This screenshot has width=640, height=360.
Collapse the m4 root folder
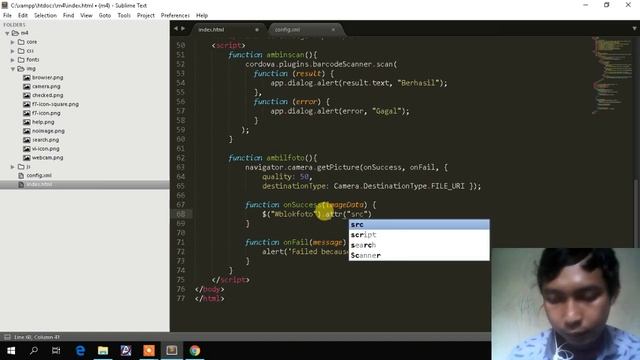point(7,33)
